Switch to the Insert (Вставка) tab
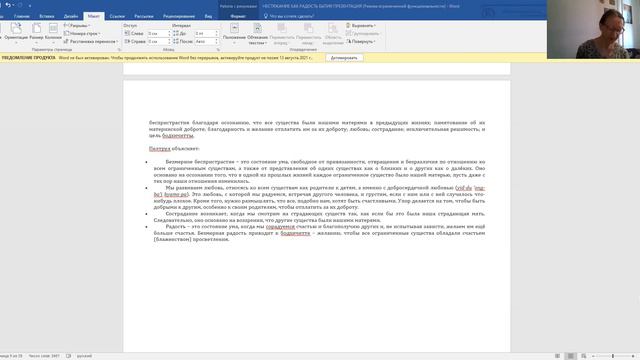The image size is (640, 360). click(x=47, y=16)
